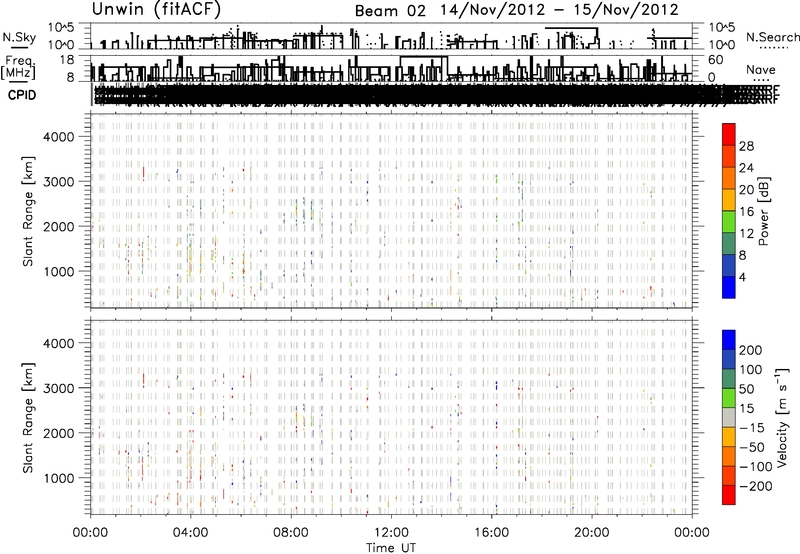The width and height of the screenshot is (800, 554).
Task: Click the '-50' tick on the velocity colorbar
Action: click(x=752, y=447)
